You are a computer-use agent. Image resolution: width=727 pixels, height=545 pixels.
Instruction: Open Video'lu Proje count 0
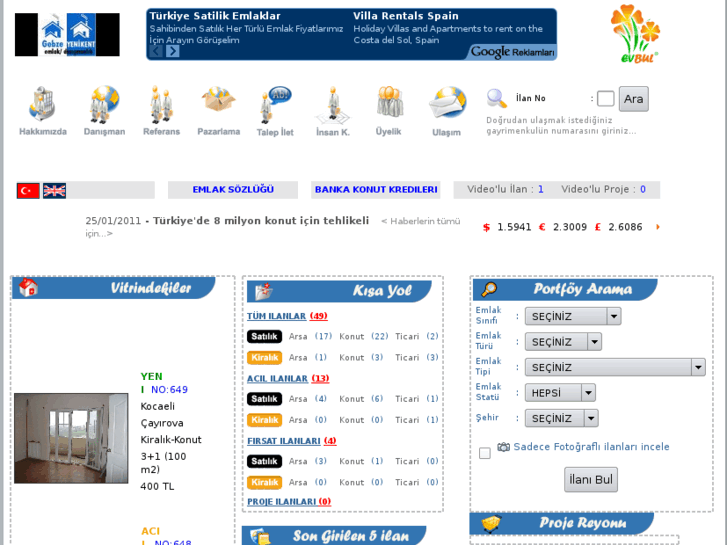[x=643, y=189]
